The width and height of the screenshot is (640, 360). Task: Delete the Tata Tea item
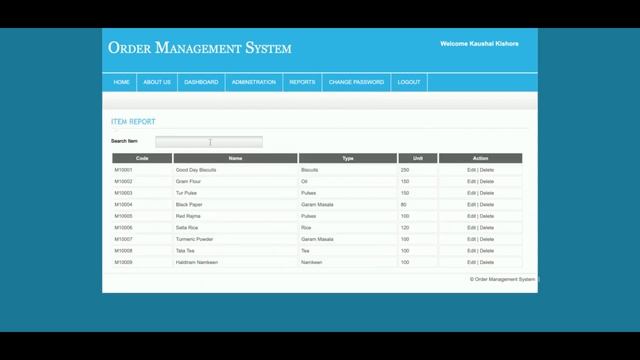[x=487, y=251]
